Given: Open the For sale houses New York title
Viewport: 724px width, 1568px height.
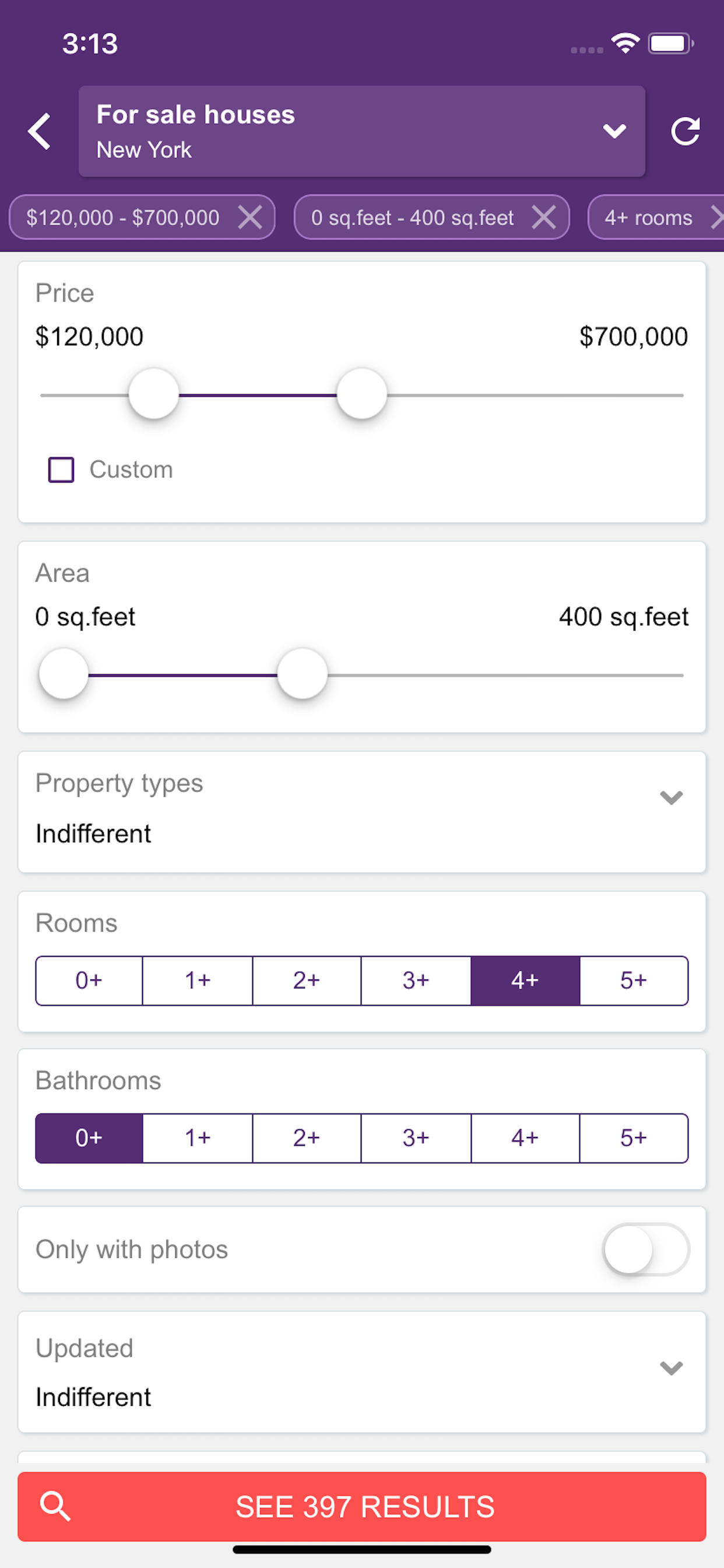Looking at the screenshot, I should (x=196, y=131).
